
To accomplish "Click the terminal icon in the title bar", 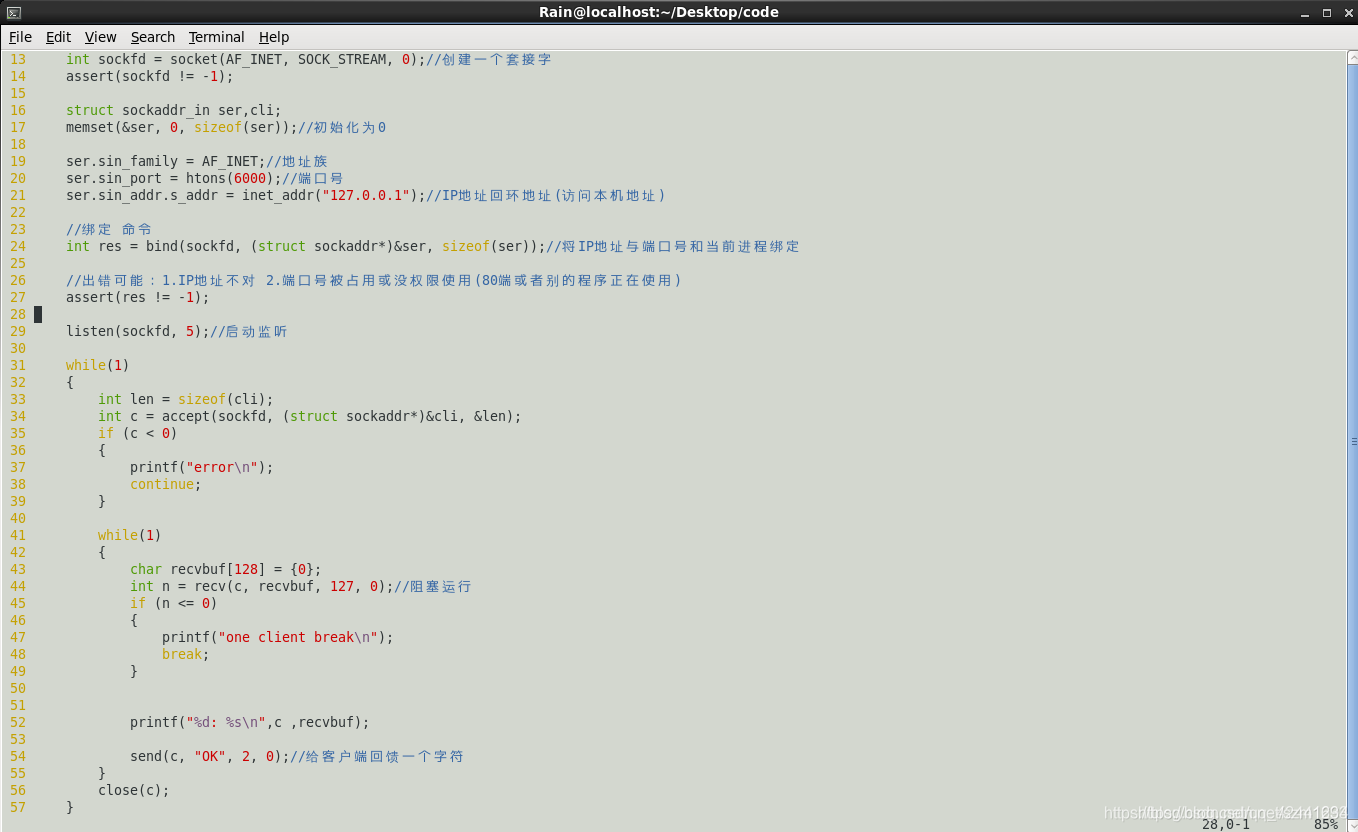I will [x=12, y=12].
